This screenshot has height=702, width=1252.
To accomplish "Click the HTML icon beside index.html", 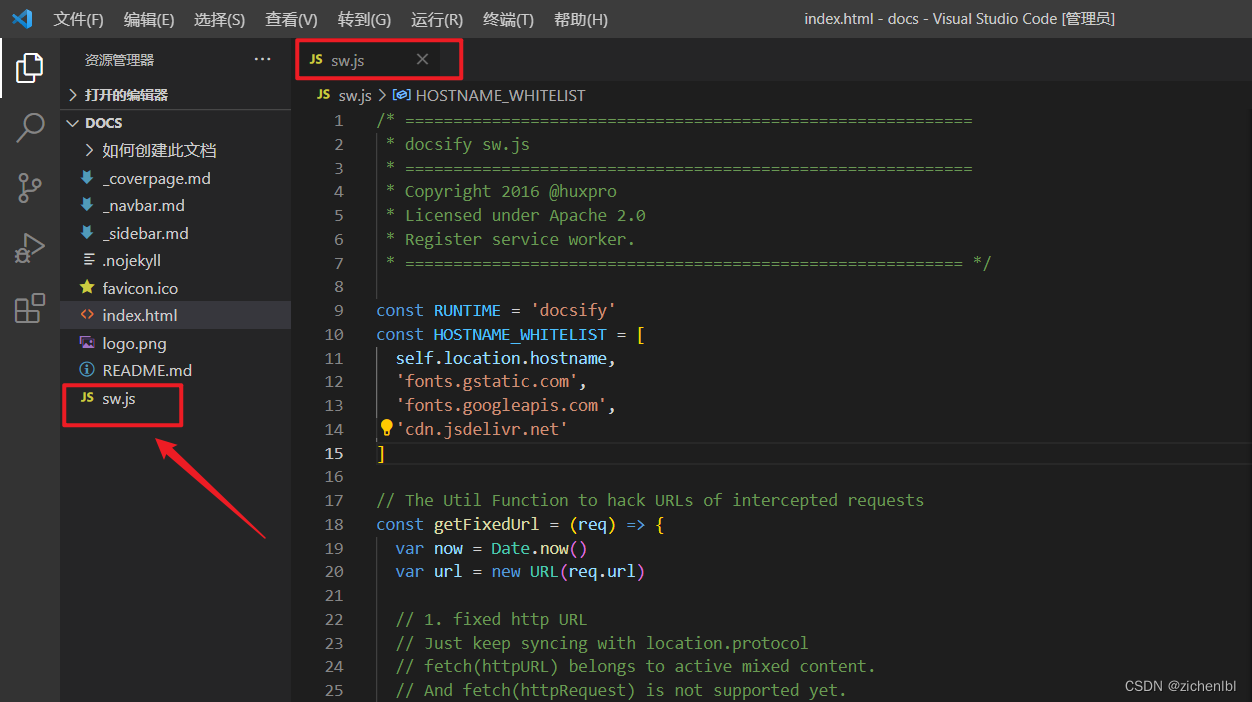I will 88,315.
